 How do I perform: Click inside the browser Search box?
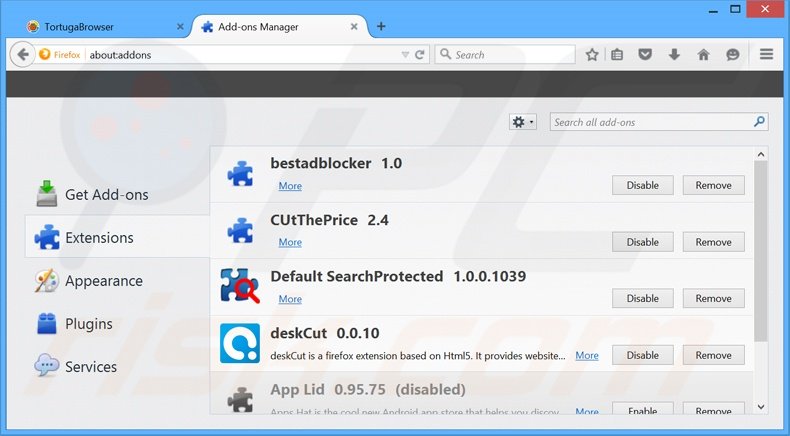505,54
